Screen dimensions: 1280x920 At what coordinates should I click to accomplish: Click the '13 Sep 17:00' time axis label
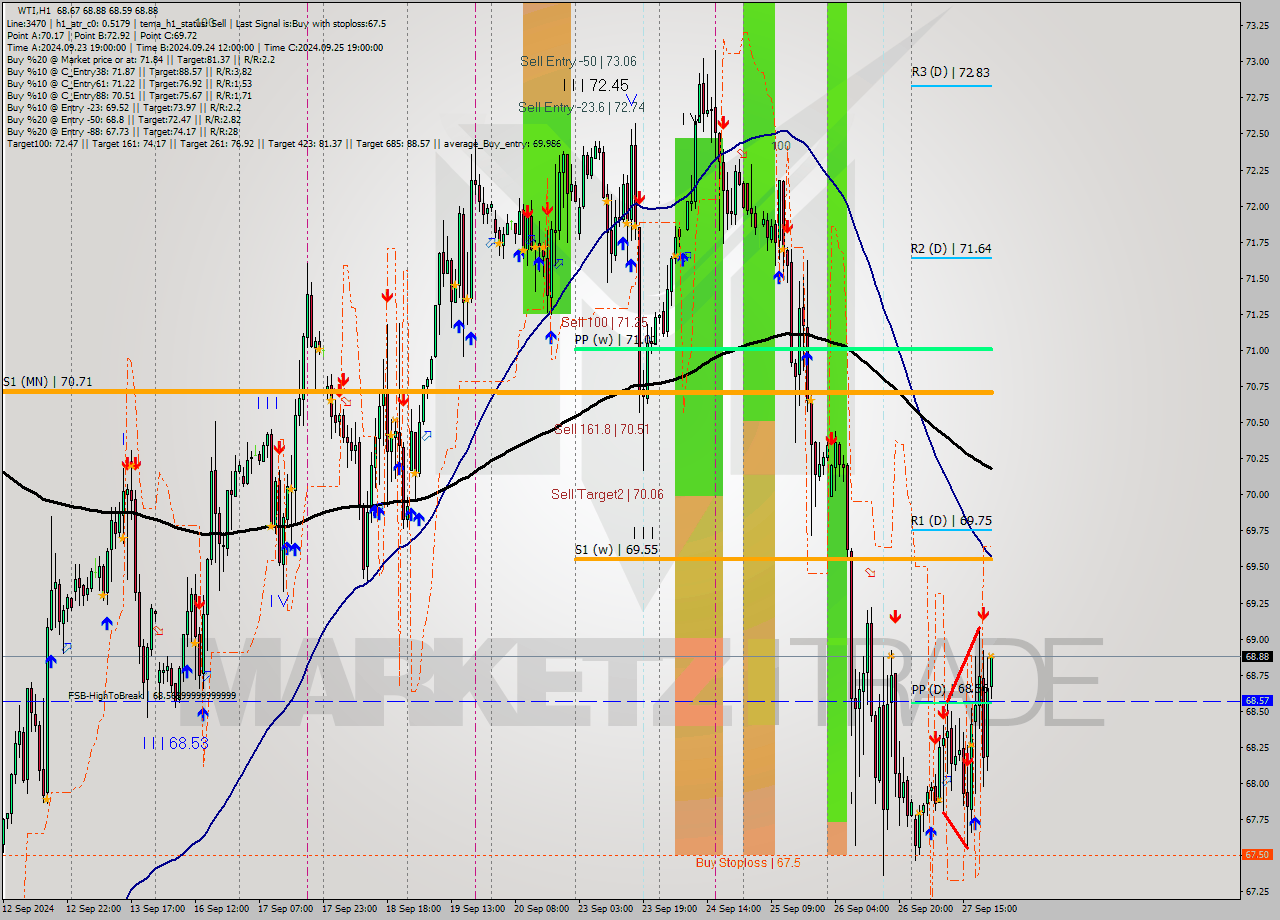[x=155, y=909]
